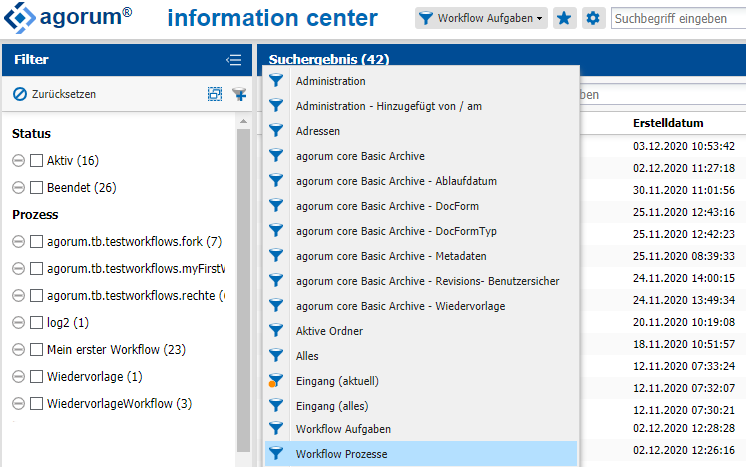Click minus circle next to WiedervorlageWorkflow (3)
The width and height of the screenshot is (746, 467).
(19, 404)
